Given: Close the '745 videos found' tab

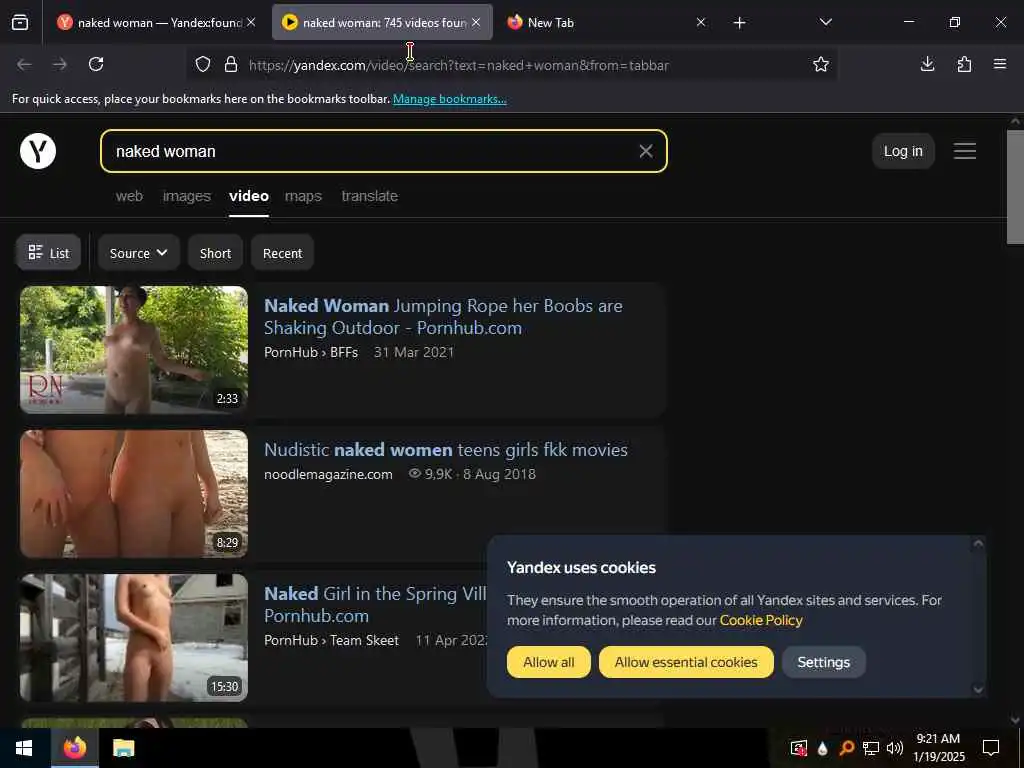Looking at the screenshot, I should [476, 22].
